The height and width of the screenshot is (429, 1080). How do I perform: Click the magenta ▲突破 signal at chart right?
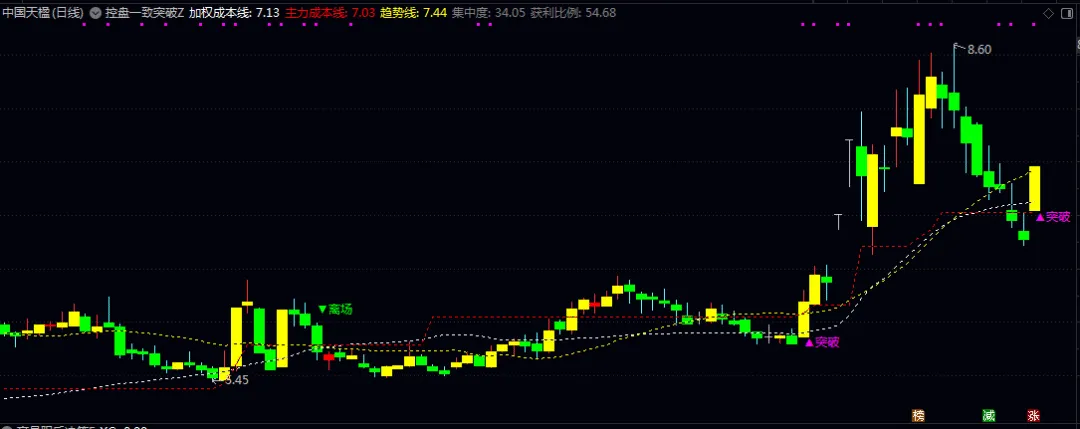coord(1053,218)
